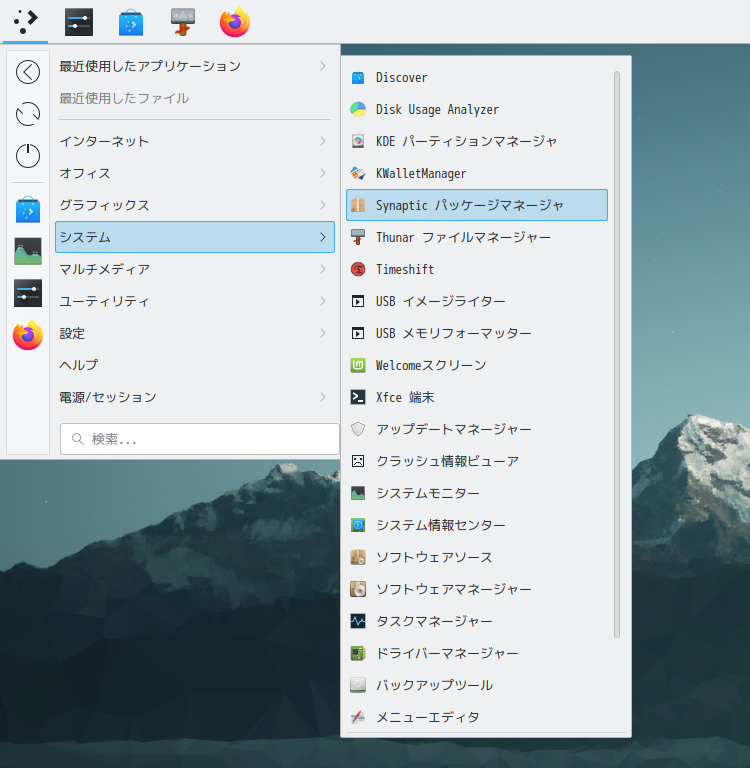The height and width of the screenshot is (768, 750).
Task: Expand インターネット category arrow
Action: [323, 141]
